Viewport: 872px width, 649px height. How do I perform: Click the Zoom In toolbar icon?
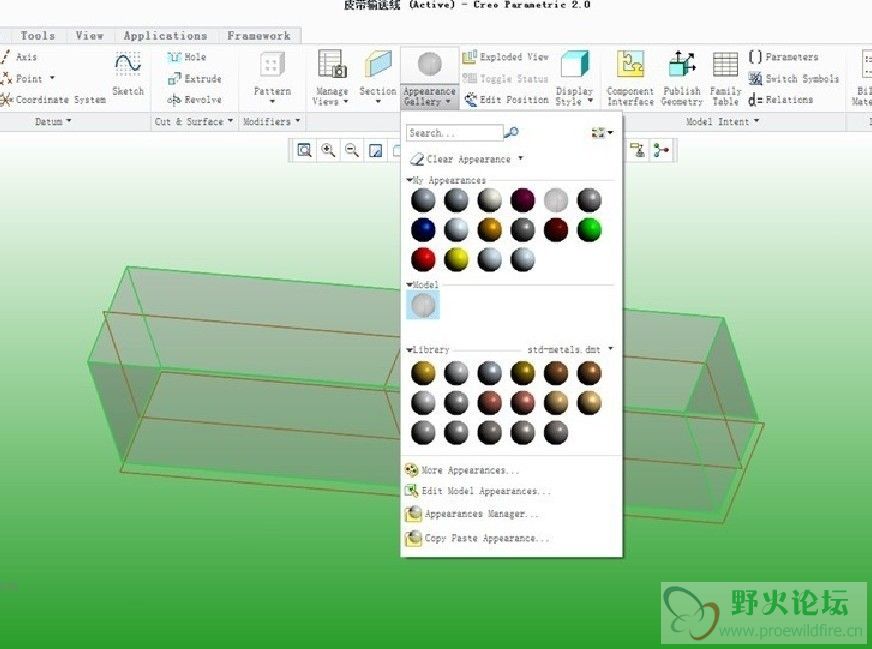click(328, 150)
